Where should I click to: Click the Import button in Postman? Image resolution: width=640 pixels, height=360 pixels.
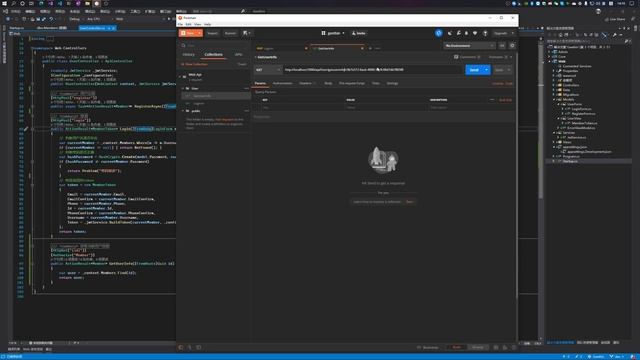[212, 33]
